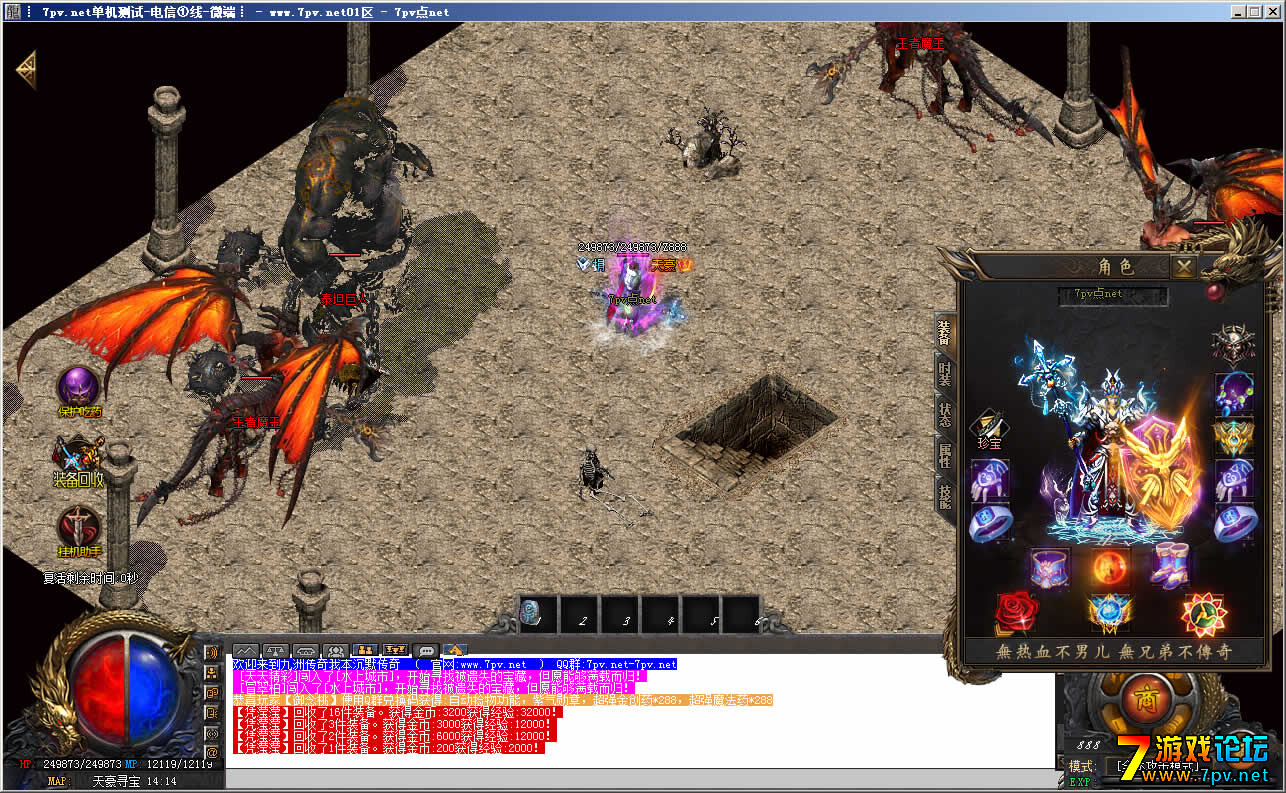Click the third chat channel tab icon
Screen dimensions: 1286x793
point(306,650)
